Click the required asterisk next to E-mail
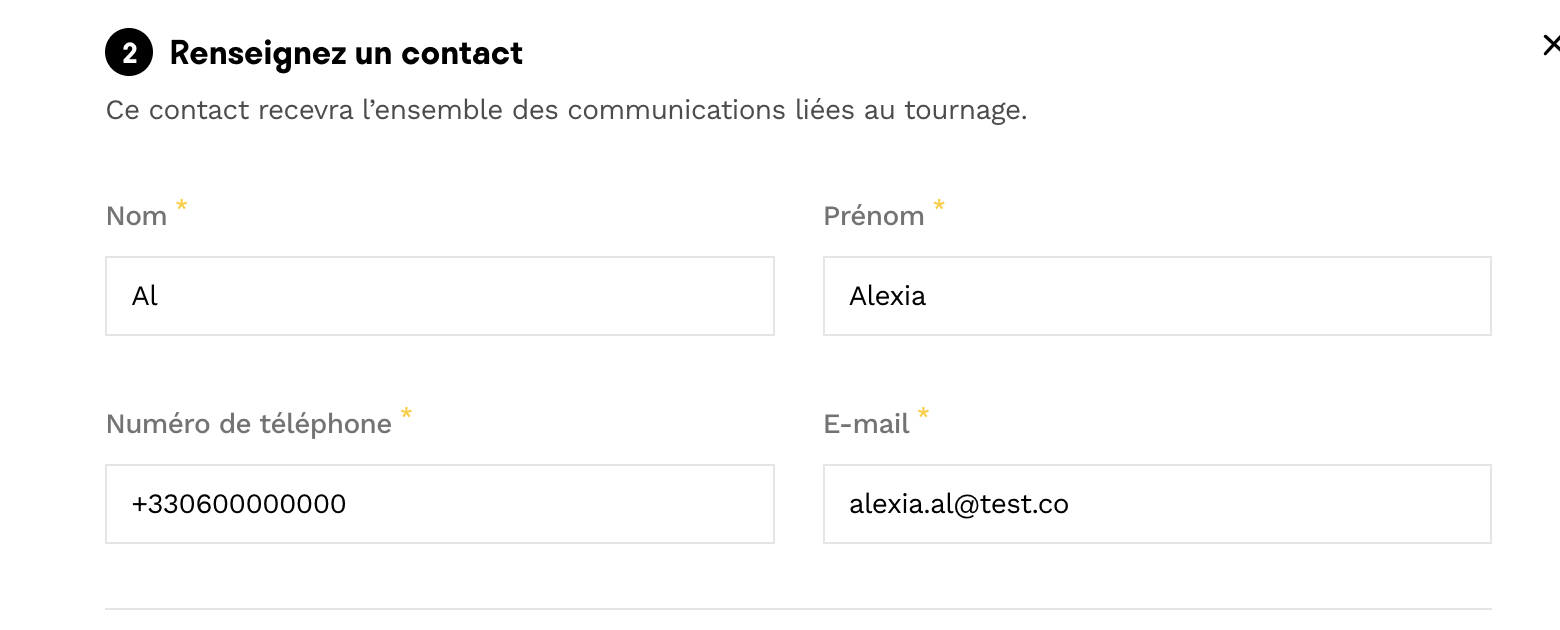 point(923,414)
